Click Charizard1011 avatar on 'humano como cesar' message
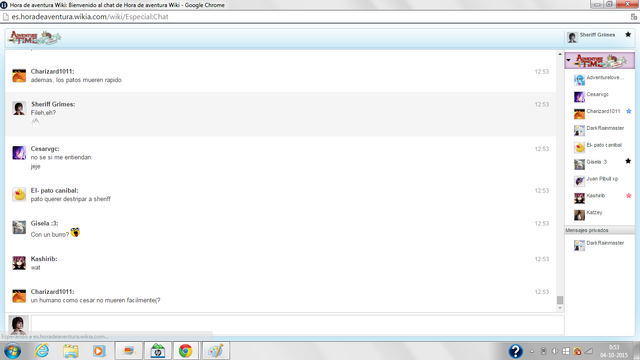The image size is (640, 360). click(x=19, y=296)
